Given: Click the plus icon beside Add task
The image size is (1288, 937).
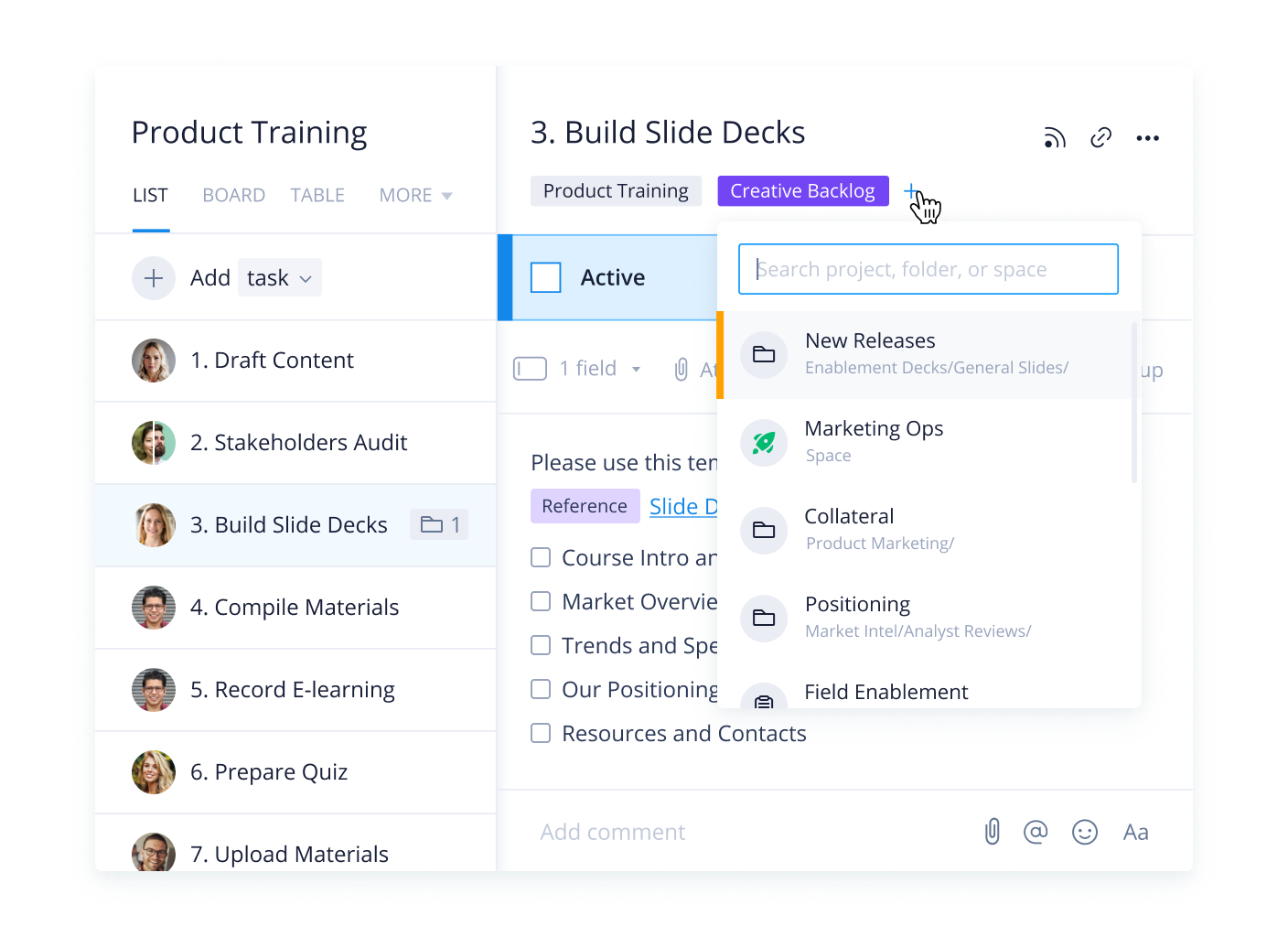Looking at the screenshot, I should (x=154, y=278).
